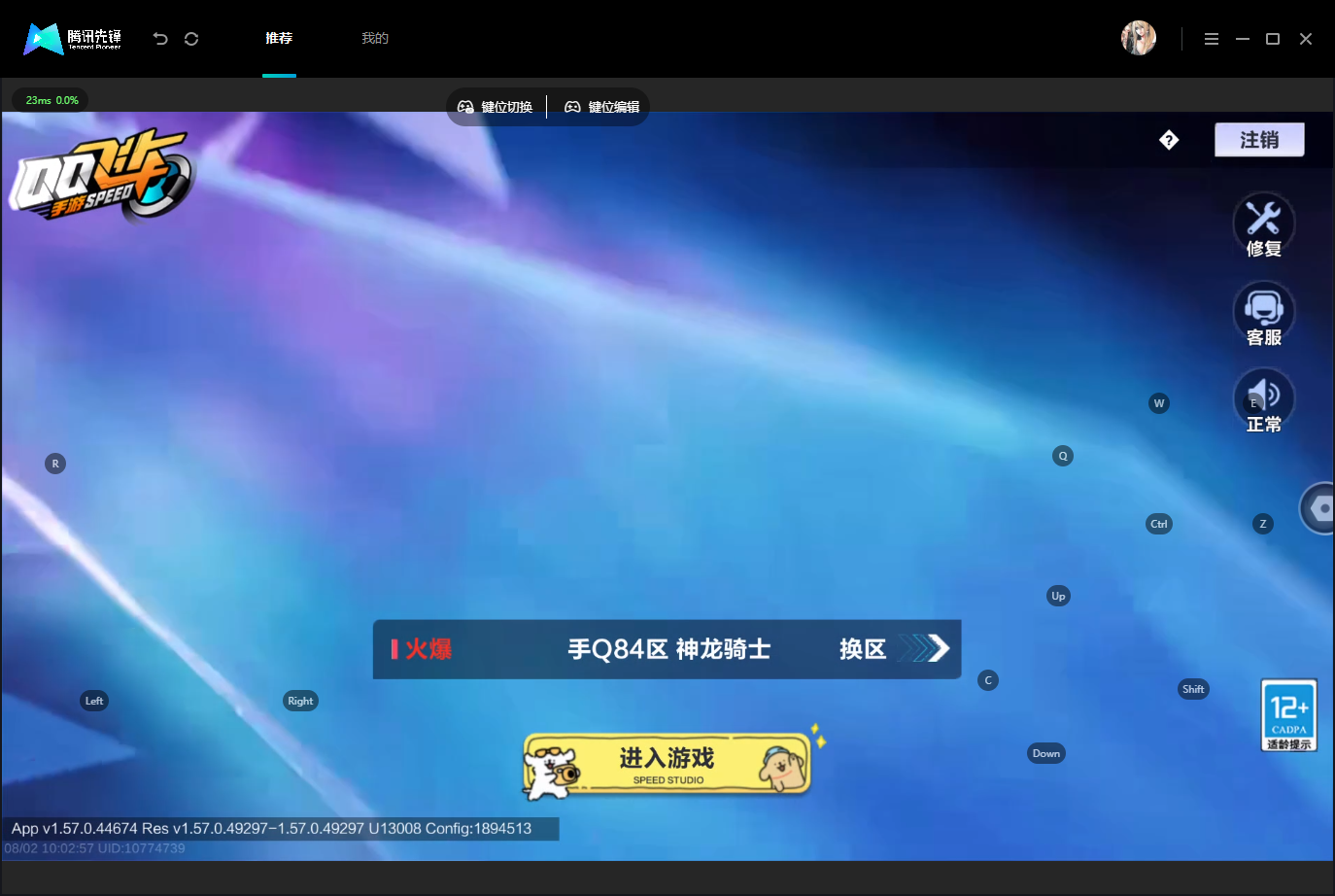Click the QQ飞车 Speed game logo
The height and width of the screenshot is (896, 1335).
tap(102, 175)
